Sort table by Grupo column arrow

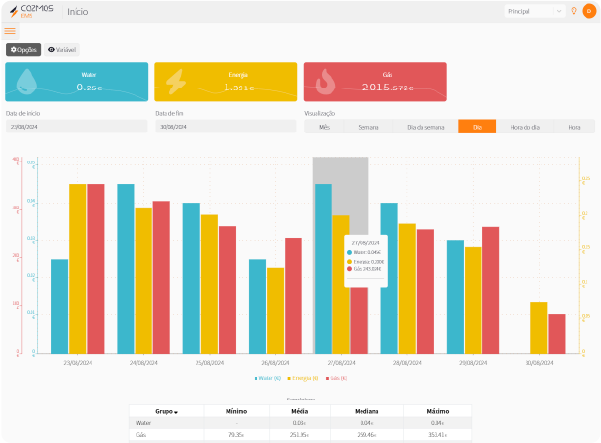[177, 411]
